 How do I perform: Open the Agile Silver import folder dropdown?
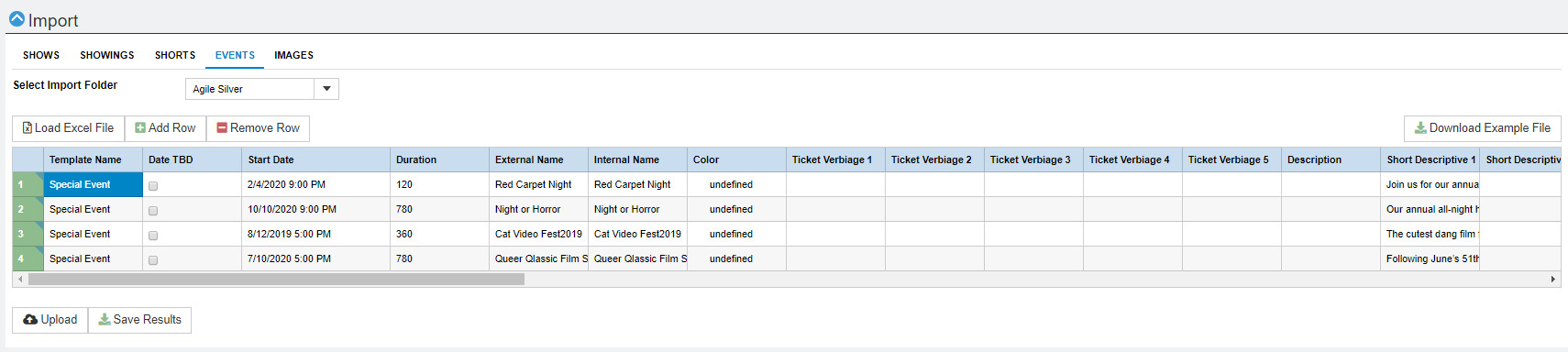tap(326, 89)
